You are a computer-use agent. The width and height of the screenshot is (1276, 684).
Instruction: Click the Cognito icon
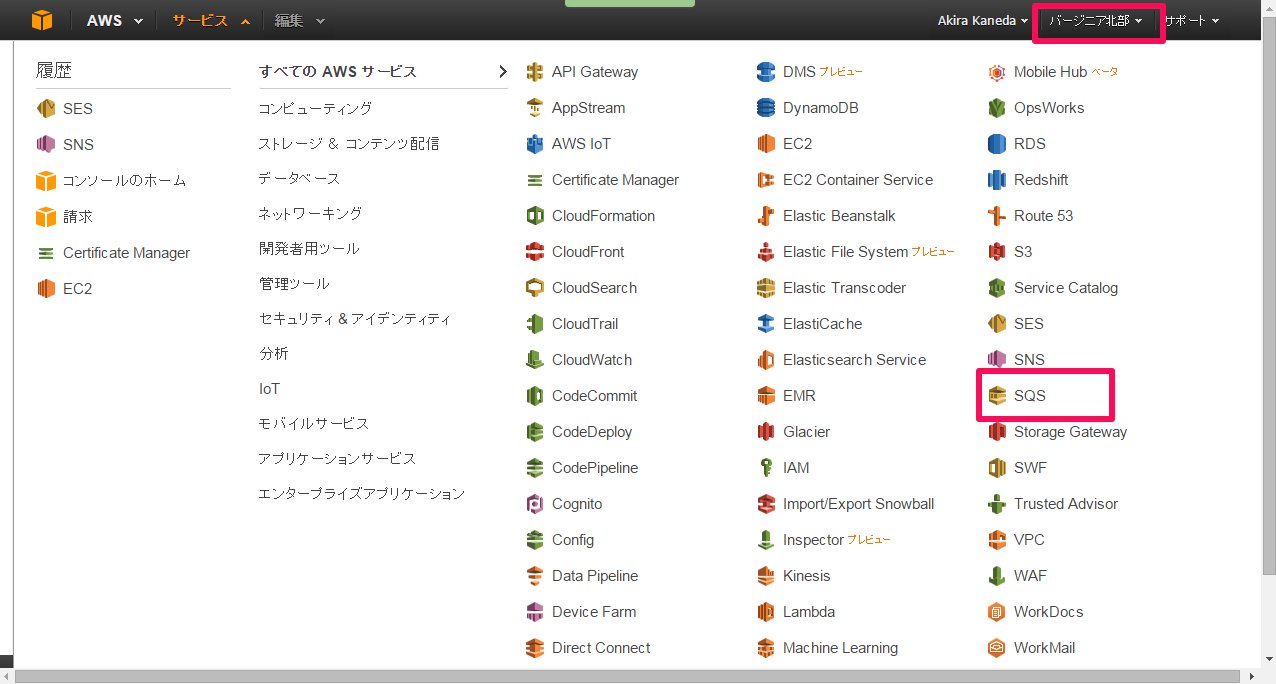tap(535, 504)
